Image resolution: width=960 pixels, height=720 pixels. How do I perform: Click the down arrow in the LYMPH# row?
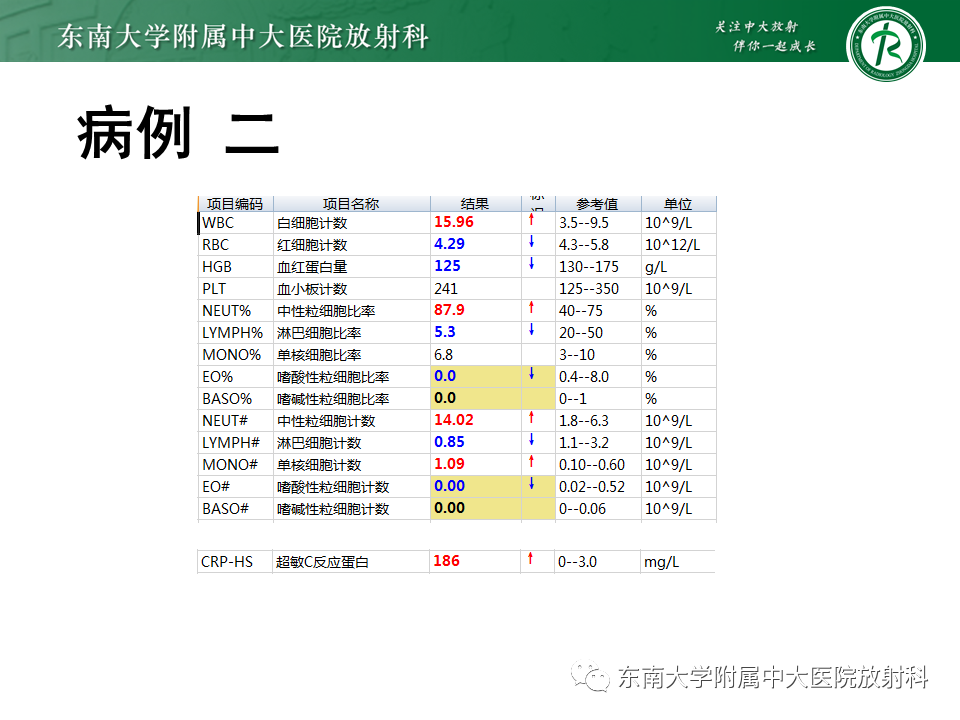531,440
